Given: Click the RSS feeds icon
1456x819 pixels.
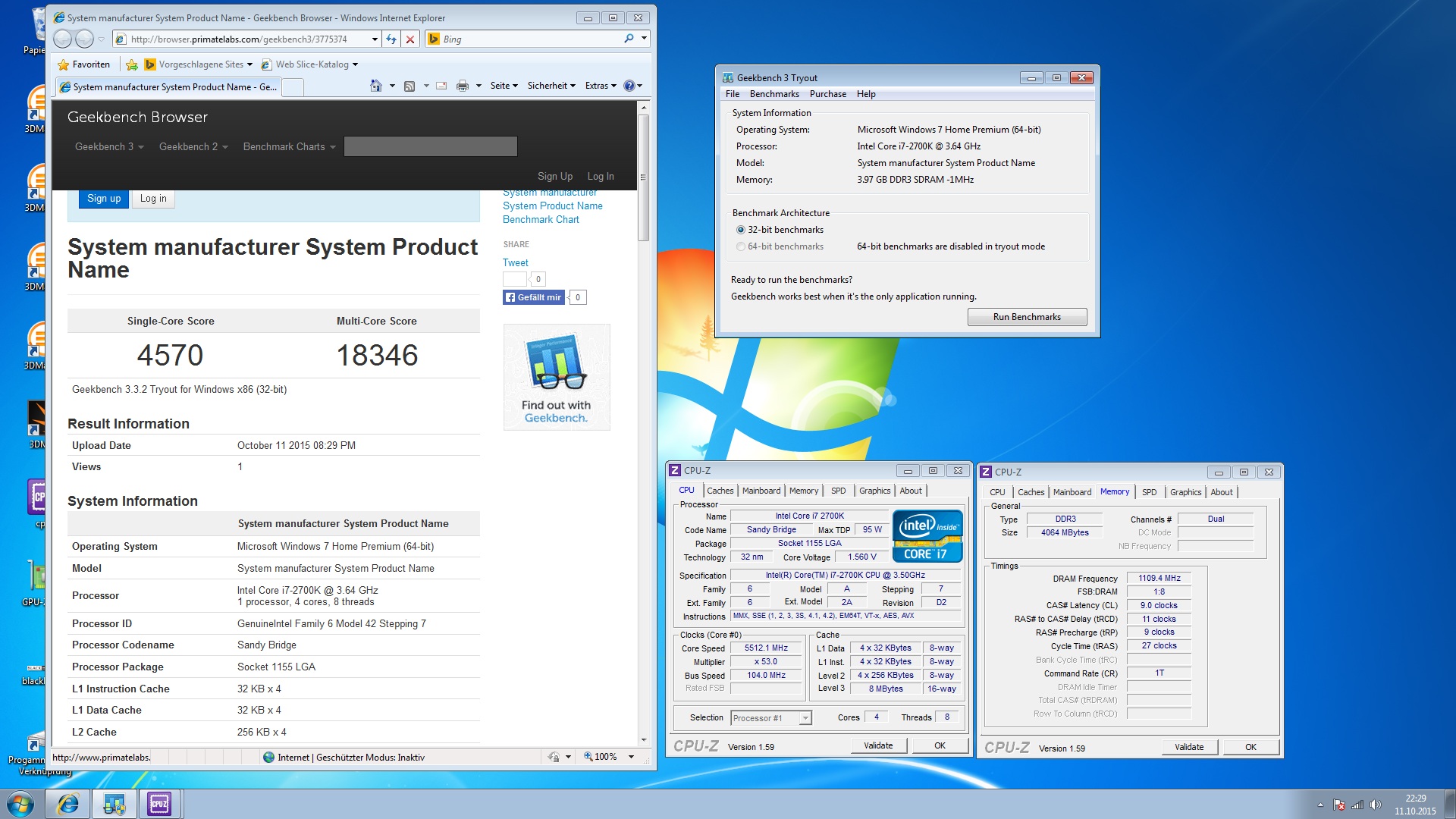Looking at the screenshot, I should point(409,86).
